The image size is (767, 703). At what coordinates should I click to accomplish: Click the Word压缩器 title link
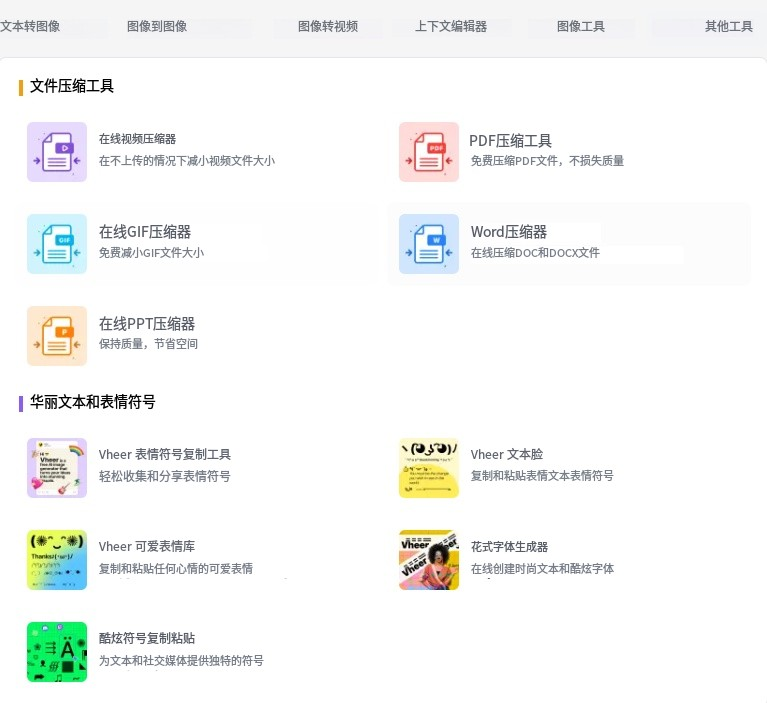click(509, 232)
